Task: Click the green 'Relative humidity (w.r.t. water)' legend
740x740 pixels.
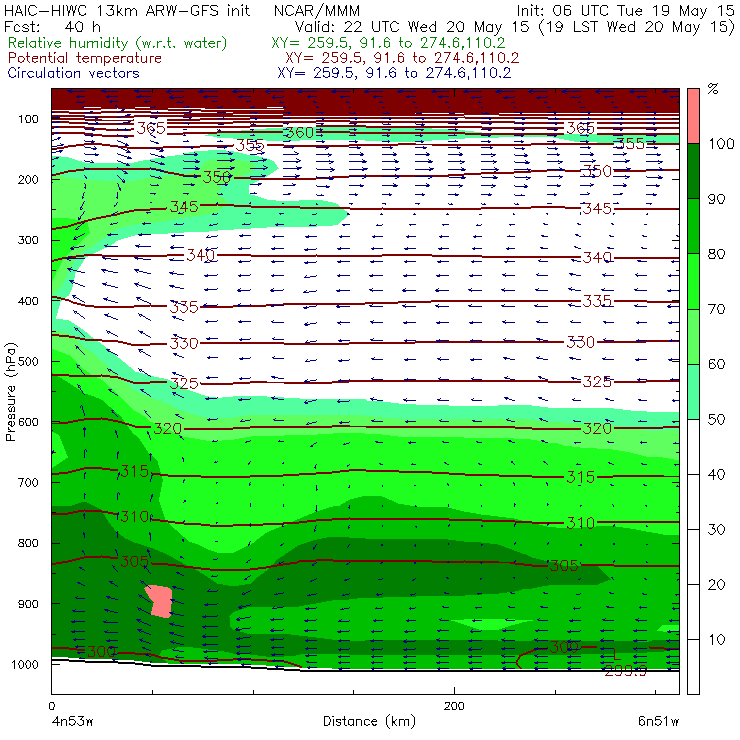Action: coord(118,43)
